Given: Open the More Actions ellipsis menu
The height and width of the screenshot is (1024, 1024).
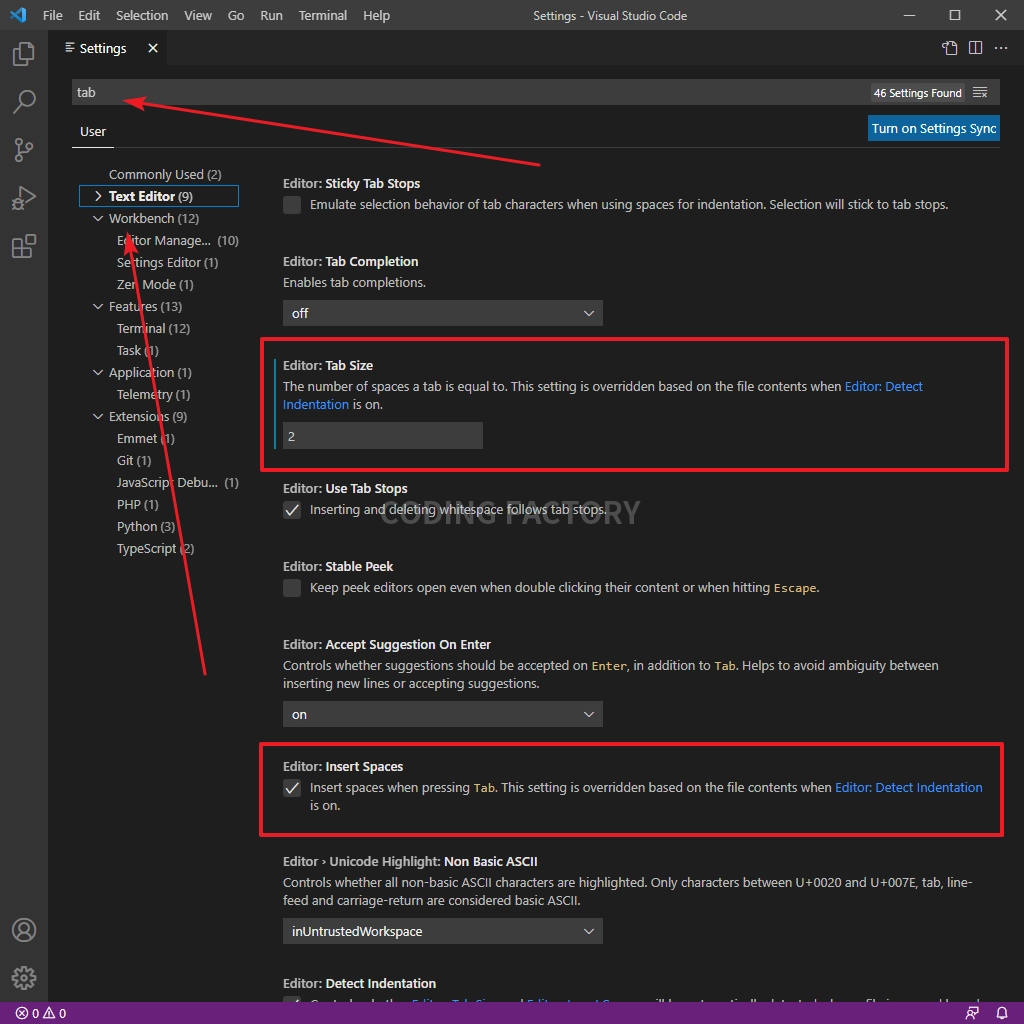Looking at the screenshot, I should (x=1000, y=48).
